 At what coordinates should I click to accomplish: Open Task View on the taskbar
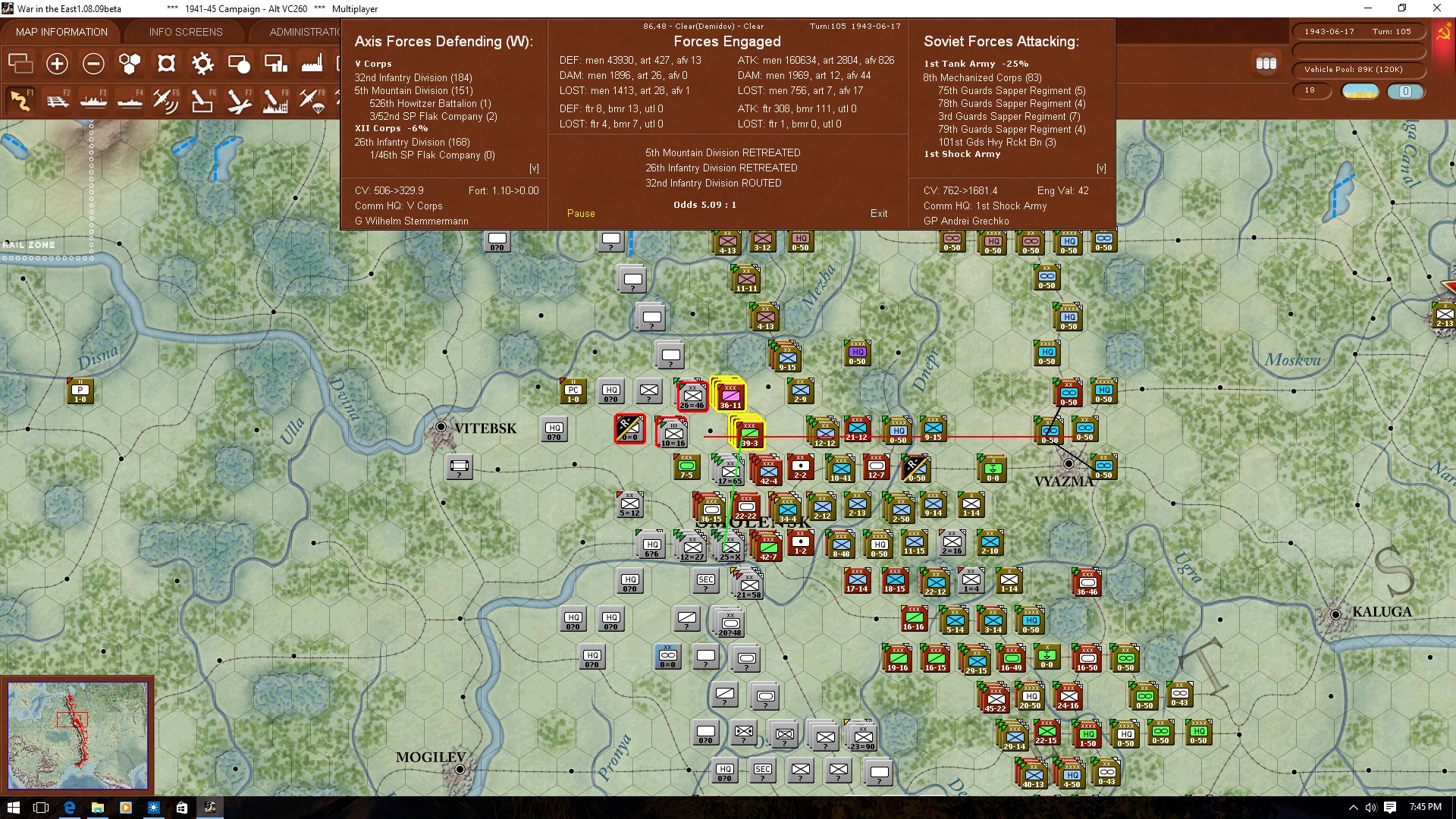41,808
